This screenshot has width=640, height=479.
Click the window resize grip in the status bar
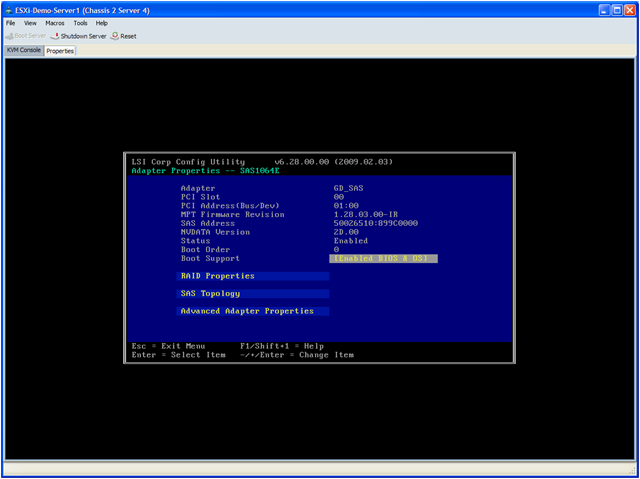[631, 470]
